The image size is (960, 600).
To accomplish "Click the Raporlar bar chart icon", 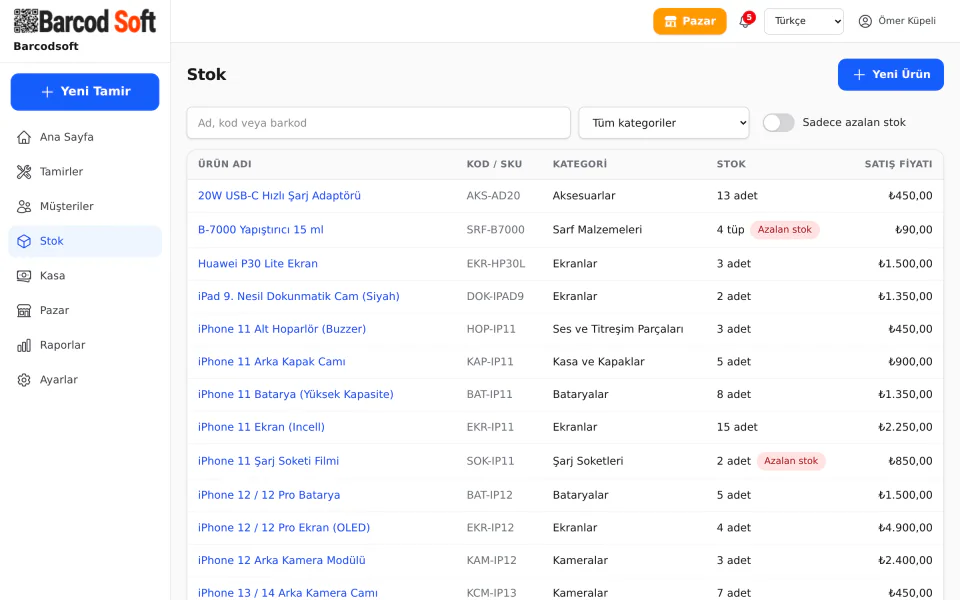I will 24,345.
